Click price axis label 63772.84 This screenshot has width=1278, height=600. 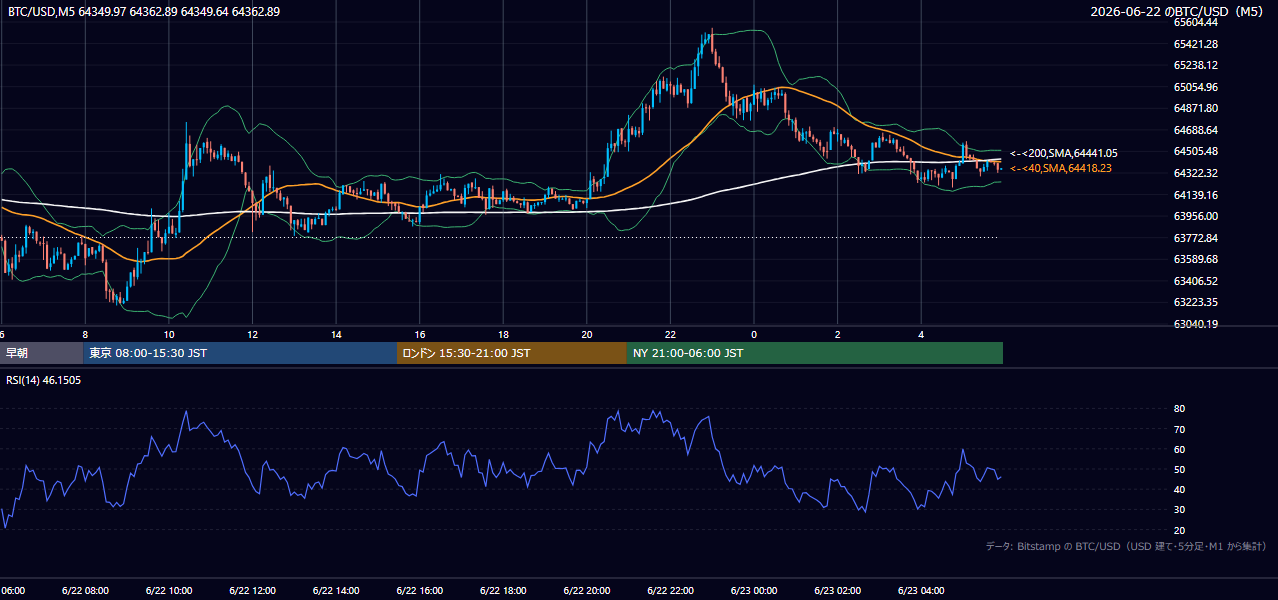pos(1196,238)
